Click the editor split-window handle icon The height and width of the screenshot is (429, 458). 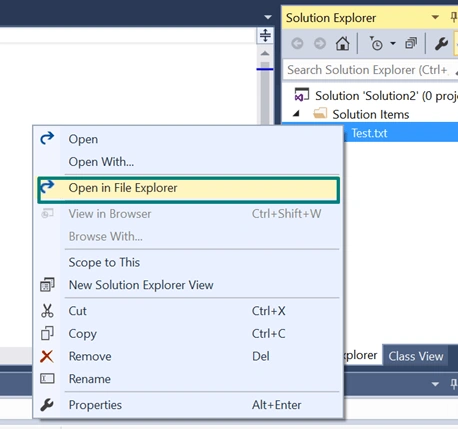(265, 35)
